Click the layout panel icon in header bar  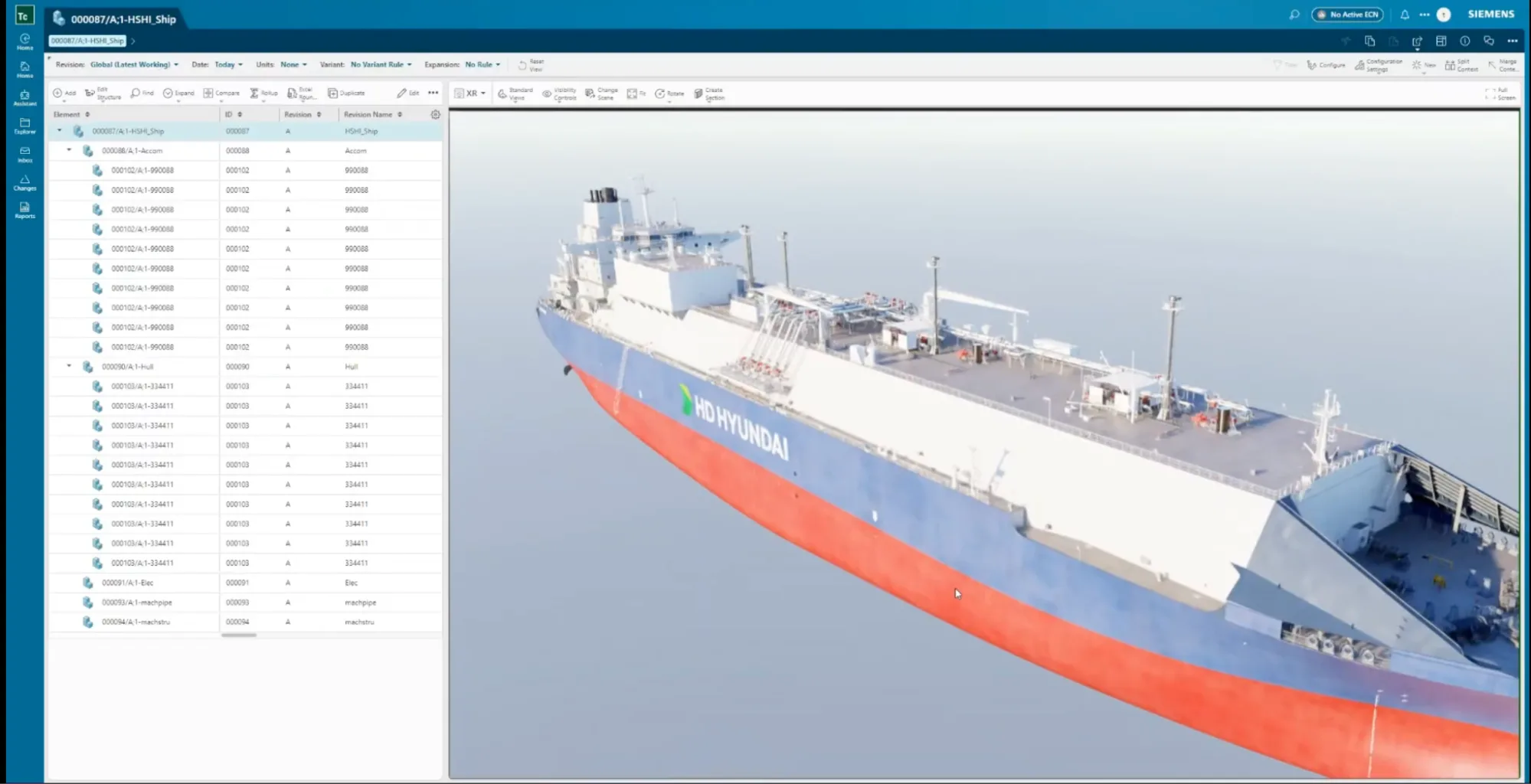tap(1441, 41)
